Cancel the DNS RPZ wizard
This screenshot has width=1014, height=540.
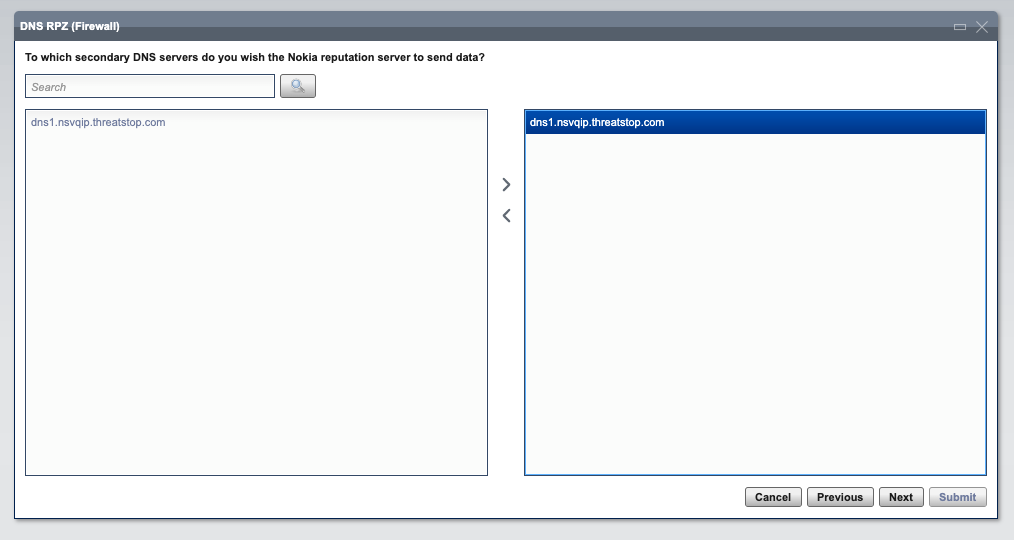773,497
